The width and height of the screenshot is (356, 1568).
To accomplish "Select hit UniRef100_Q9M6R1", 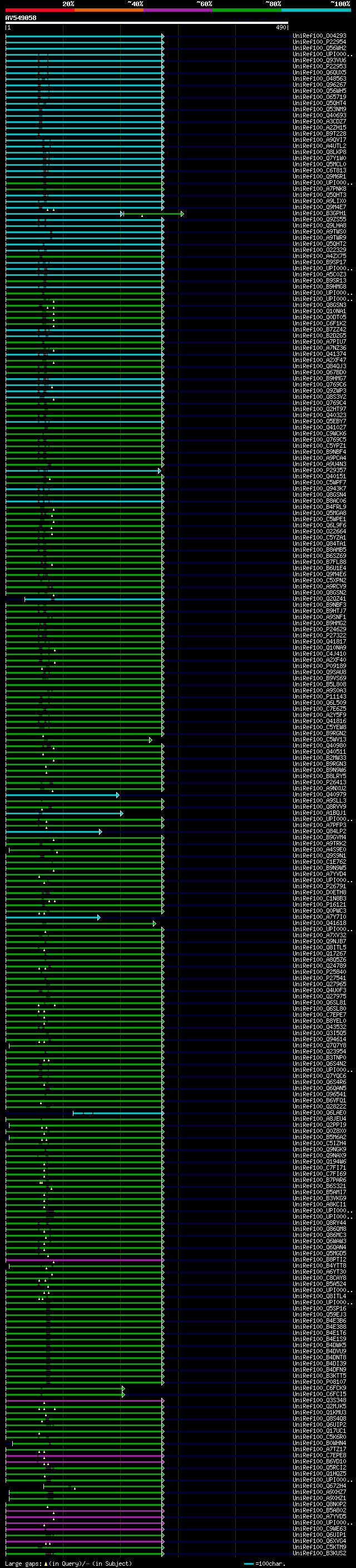I will (x=319, y=176).
